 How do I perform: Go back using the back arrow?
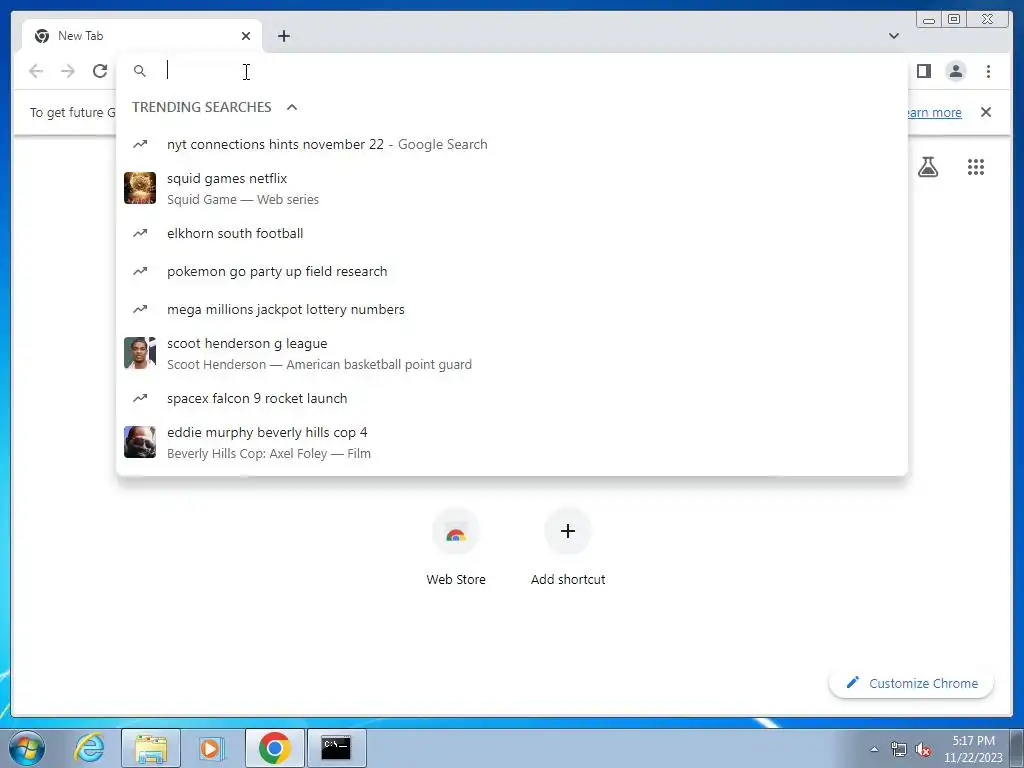point(36,71)
